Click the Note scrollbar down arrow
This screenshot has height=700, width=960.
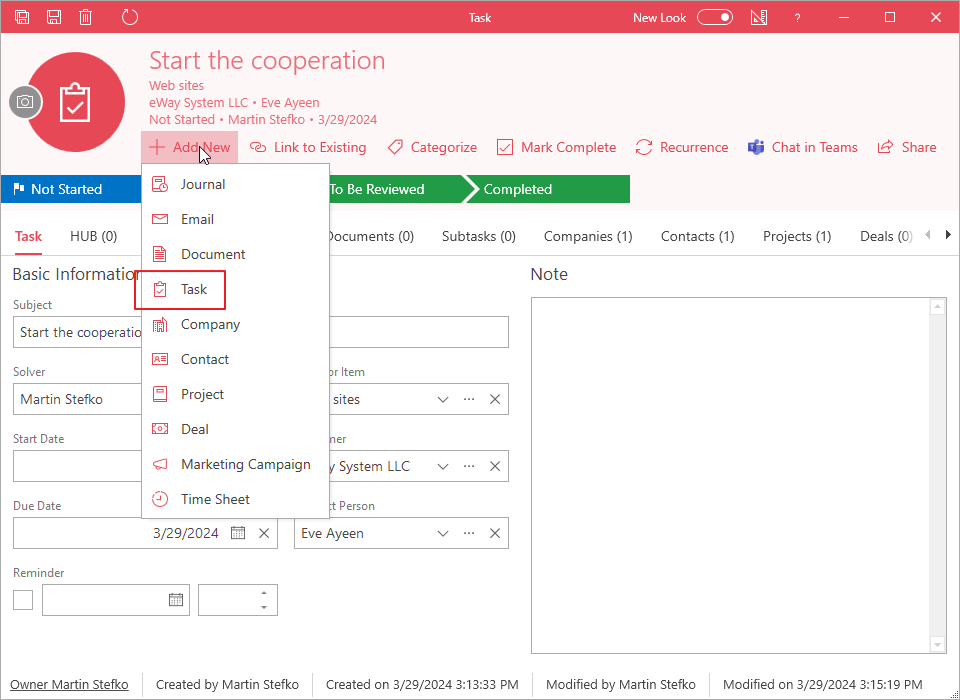[937, 645]
